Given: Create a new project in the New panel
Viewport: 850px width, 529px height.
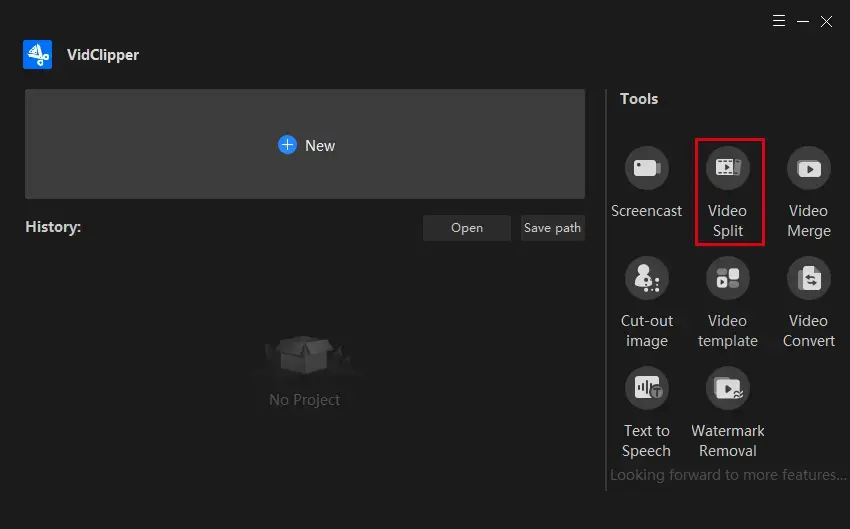Looking at the screenshot, I should (305, 144).
